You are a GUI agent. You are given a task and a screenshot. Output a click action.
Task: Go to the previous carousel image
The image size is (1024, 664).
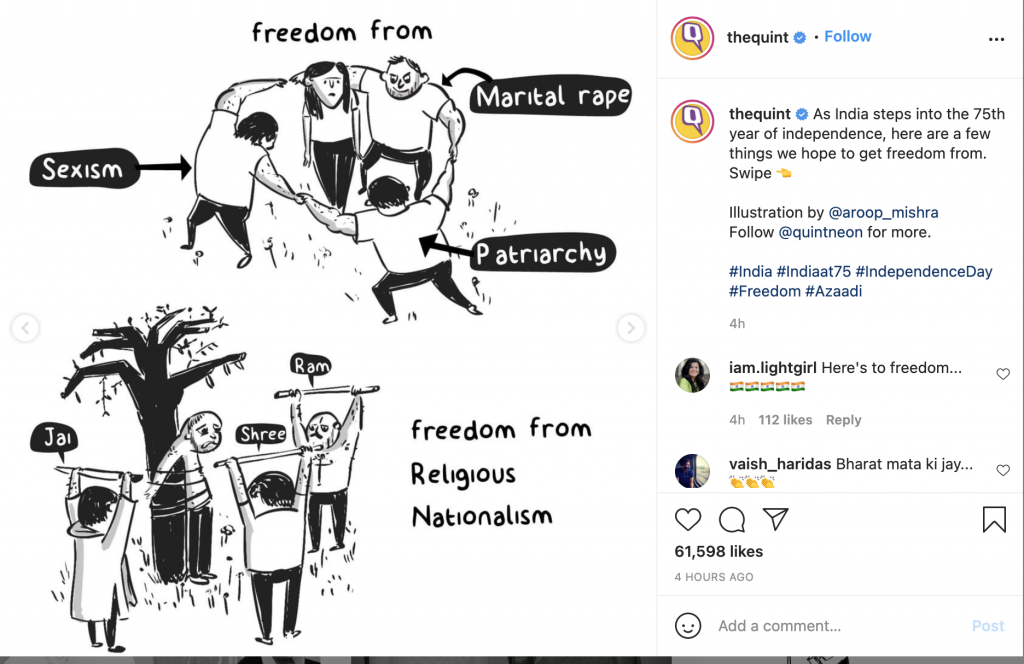[x=25, y=328]
